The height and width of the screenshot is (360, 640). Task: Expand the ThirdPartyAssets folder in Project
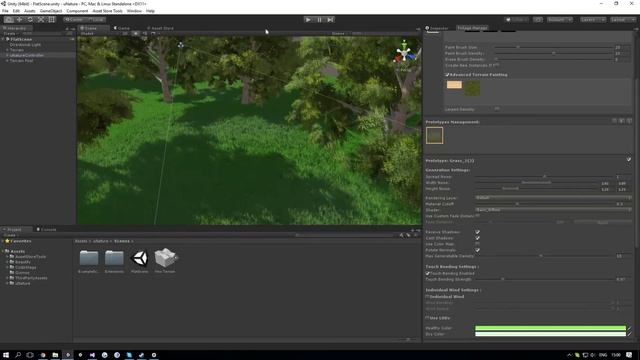pos(7,278)
